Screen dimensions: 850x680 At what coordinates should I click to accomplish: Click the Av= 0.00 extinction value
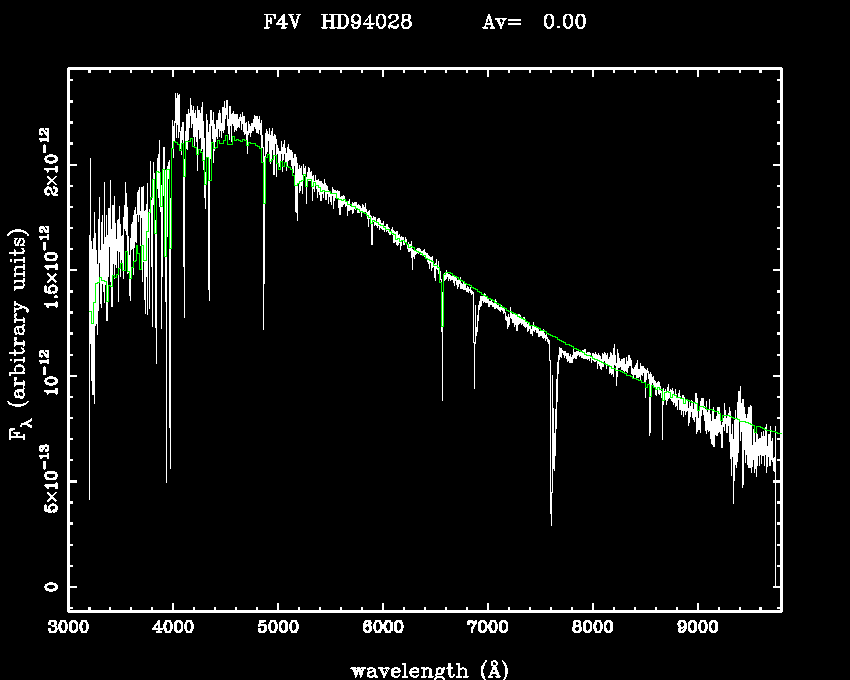click(534, 22)
